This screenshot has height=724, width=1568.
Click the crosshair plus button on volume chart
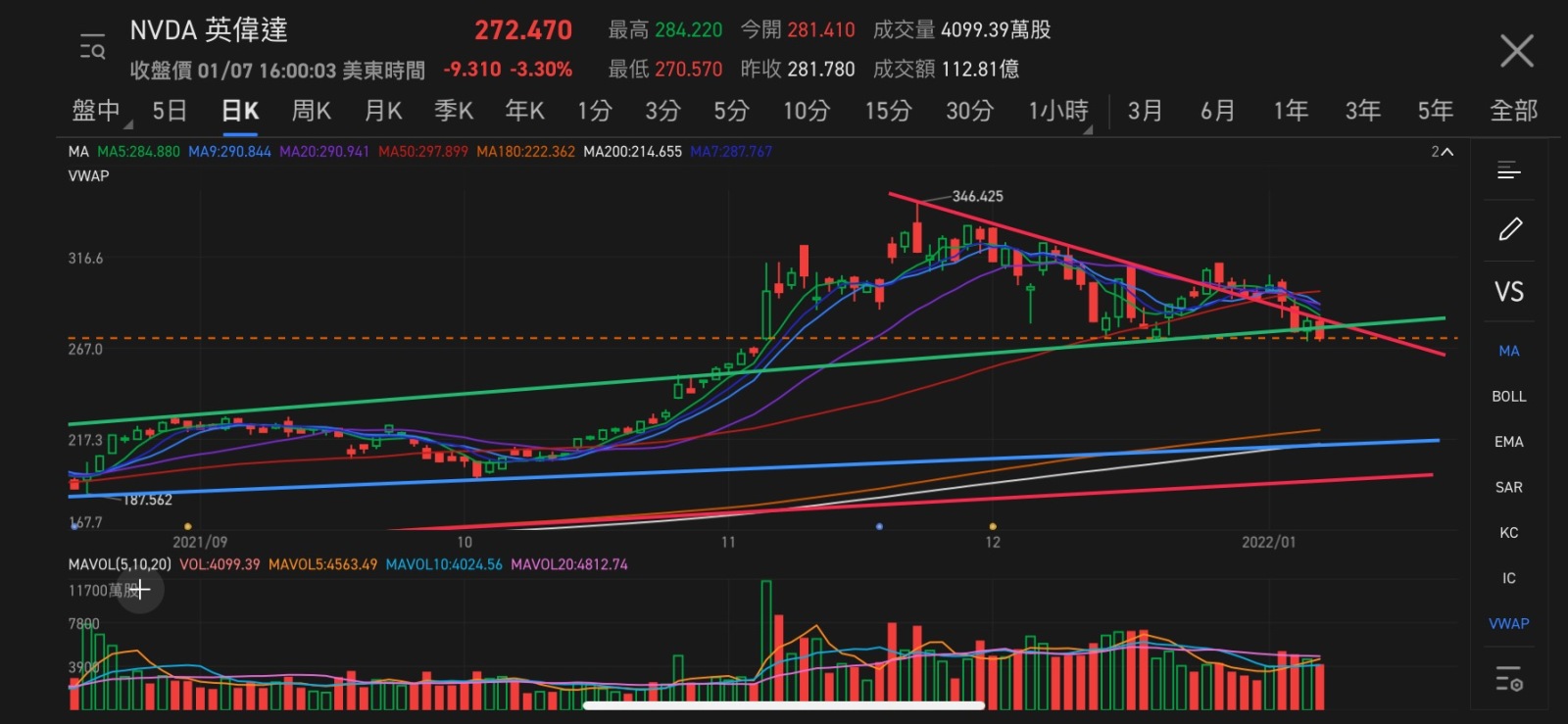click(141, 590)
